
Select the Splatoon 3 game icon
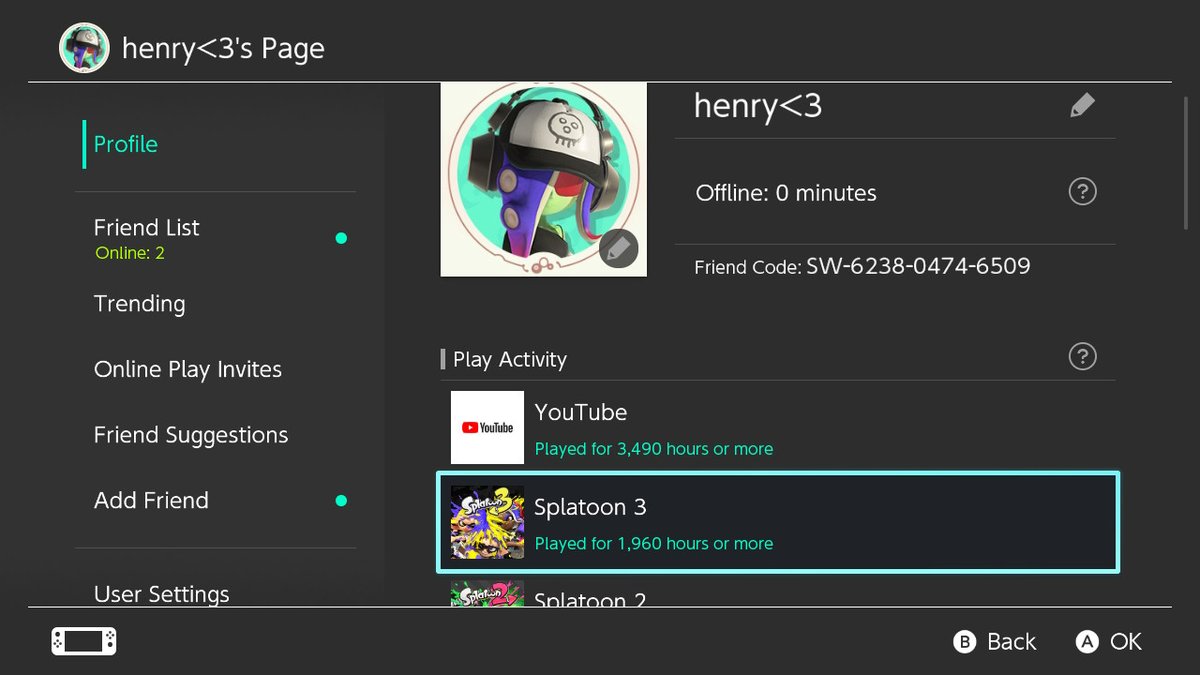coord(487,522)
